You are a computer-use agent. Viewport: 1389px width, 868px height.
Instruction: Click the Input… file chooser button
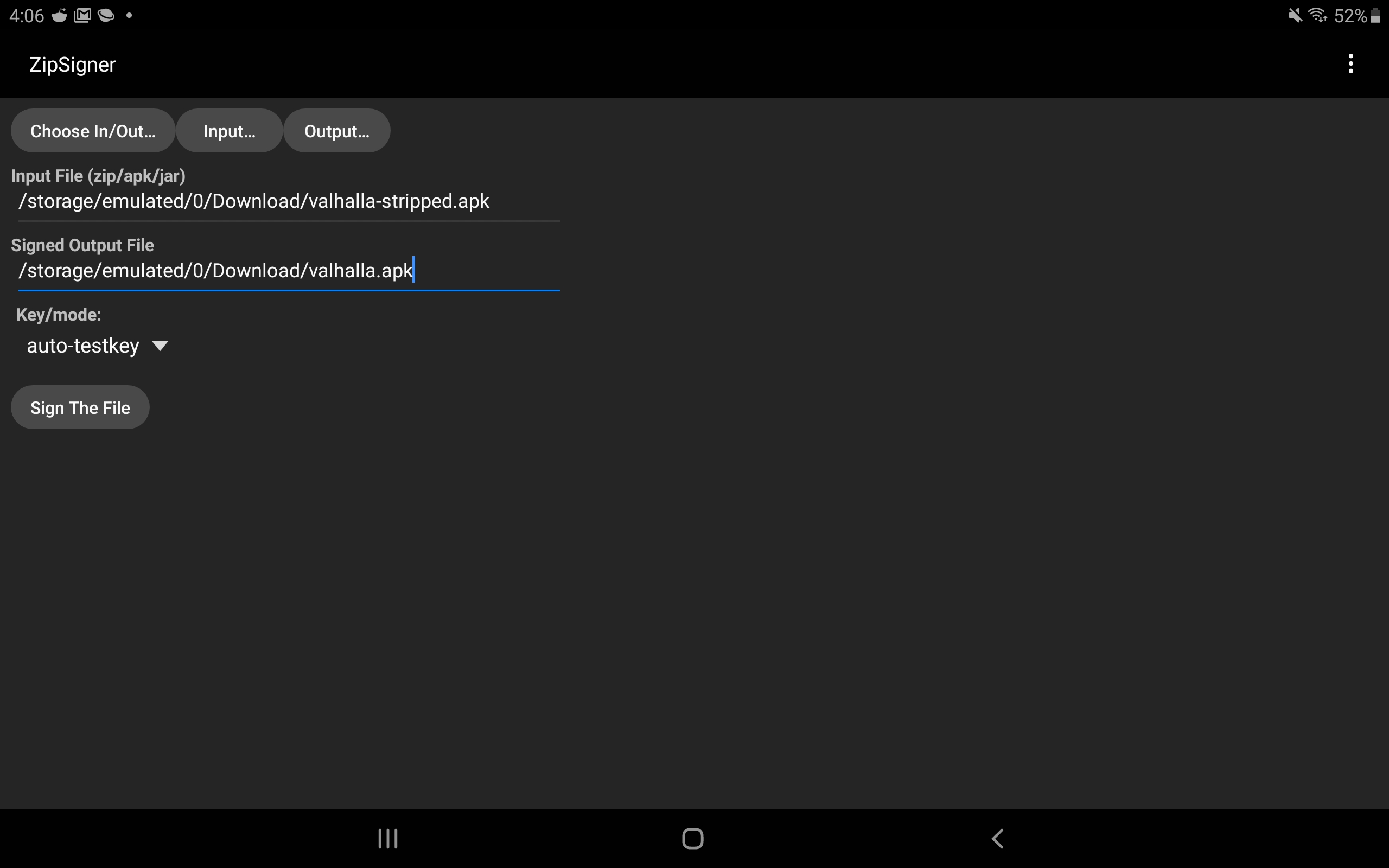click(229, 131)
